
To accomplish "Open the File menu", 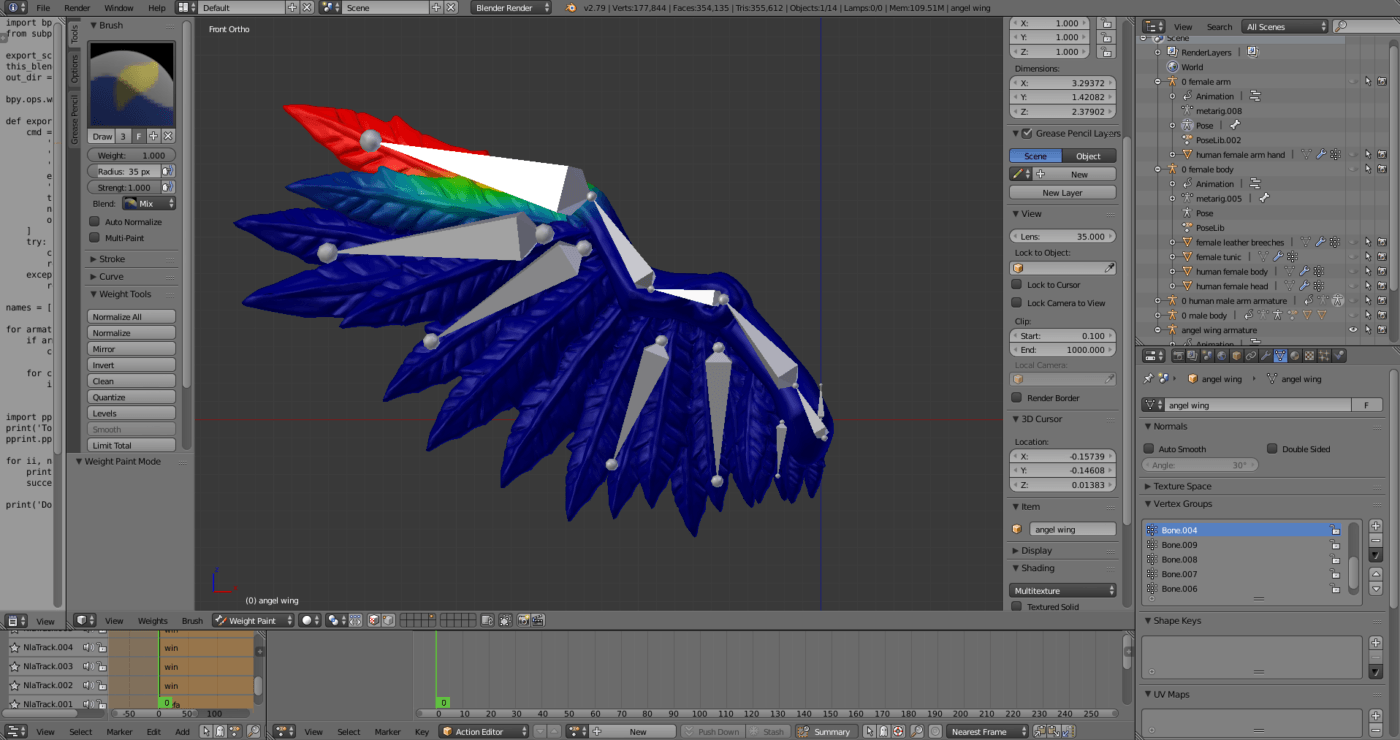I will 43,7.
